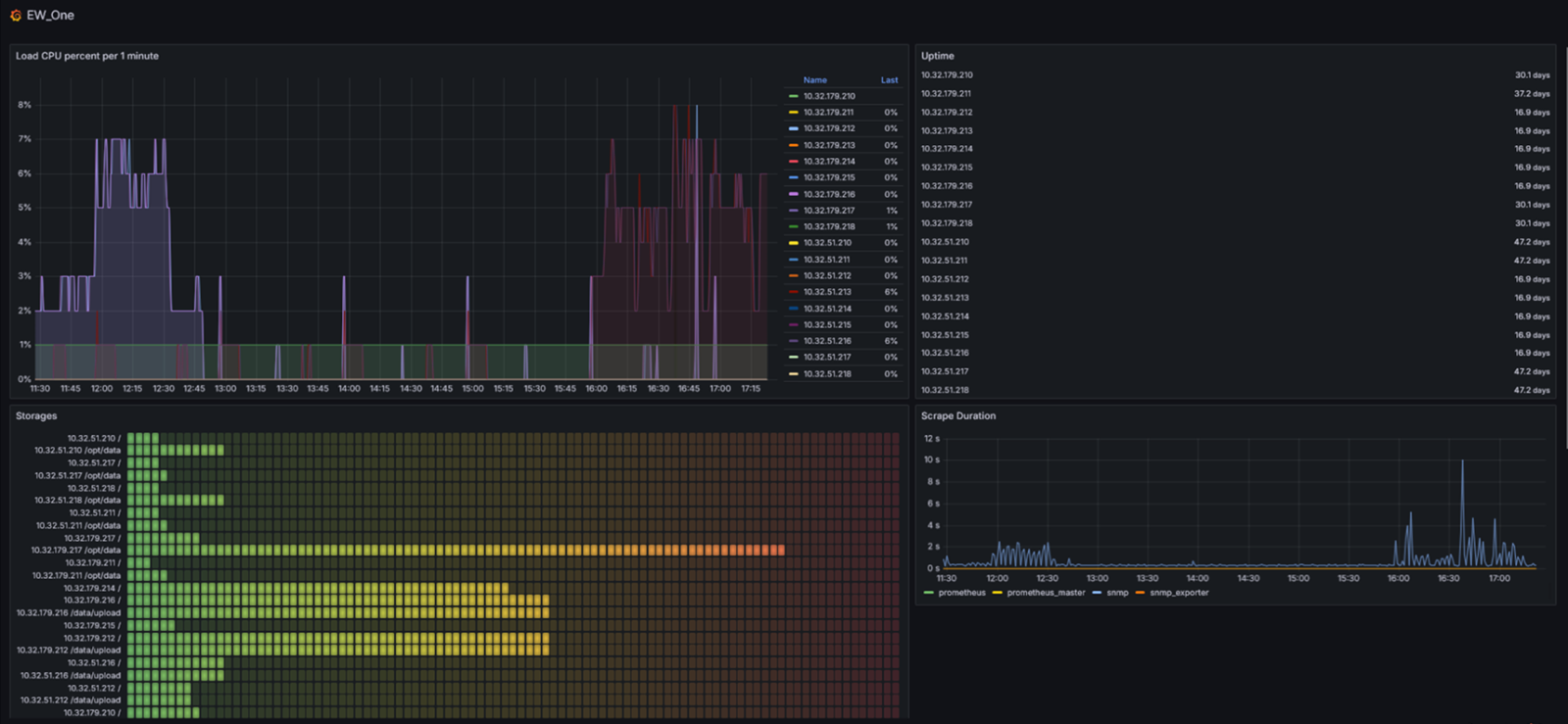Open the Storages panel title menu
Screen dimensions: 1568x724
coord(36,416)
